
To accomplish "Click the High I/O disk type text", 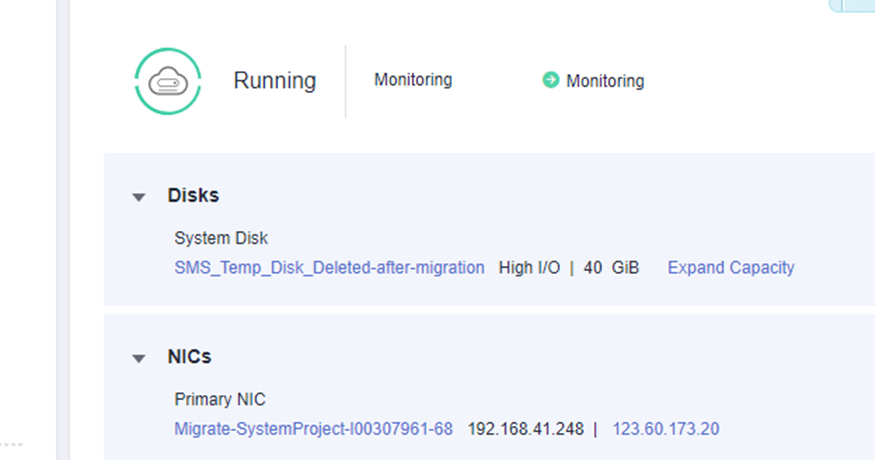I will pos(529,268).
